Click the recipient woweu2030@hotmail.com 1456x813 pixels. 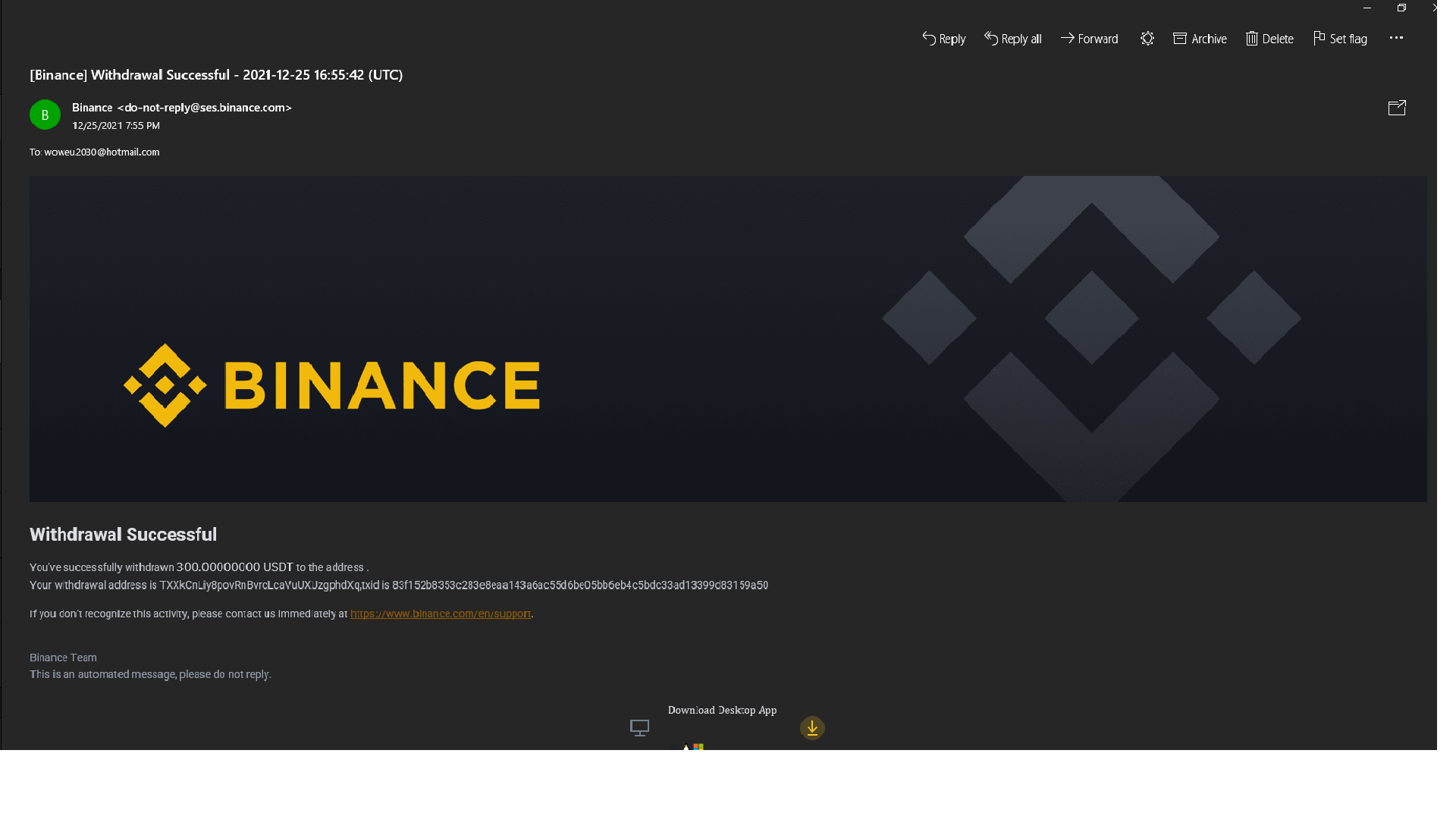(x=102, y=152)
